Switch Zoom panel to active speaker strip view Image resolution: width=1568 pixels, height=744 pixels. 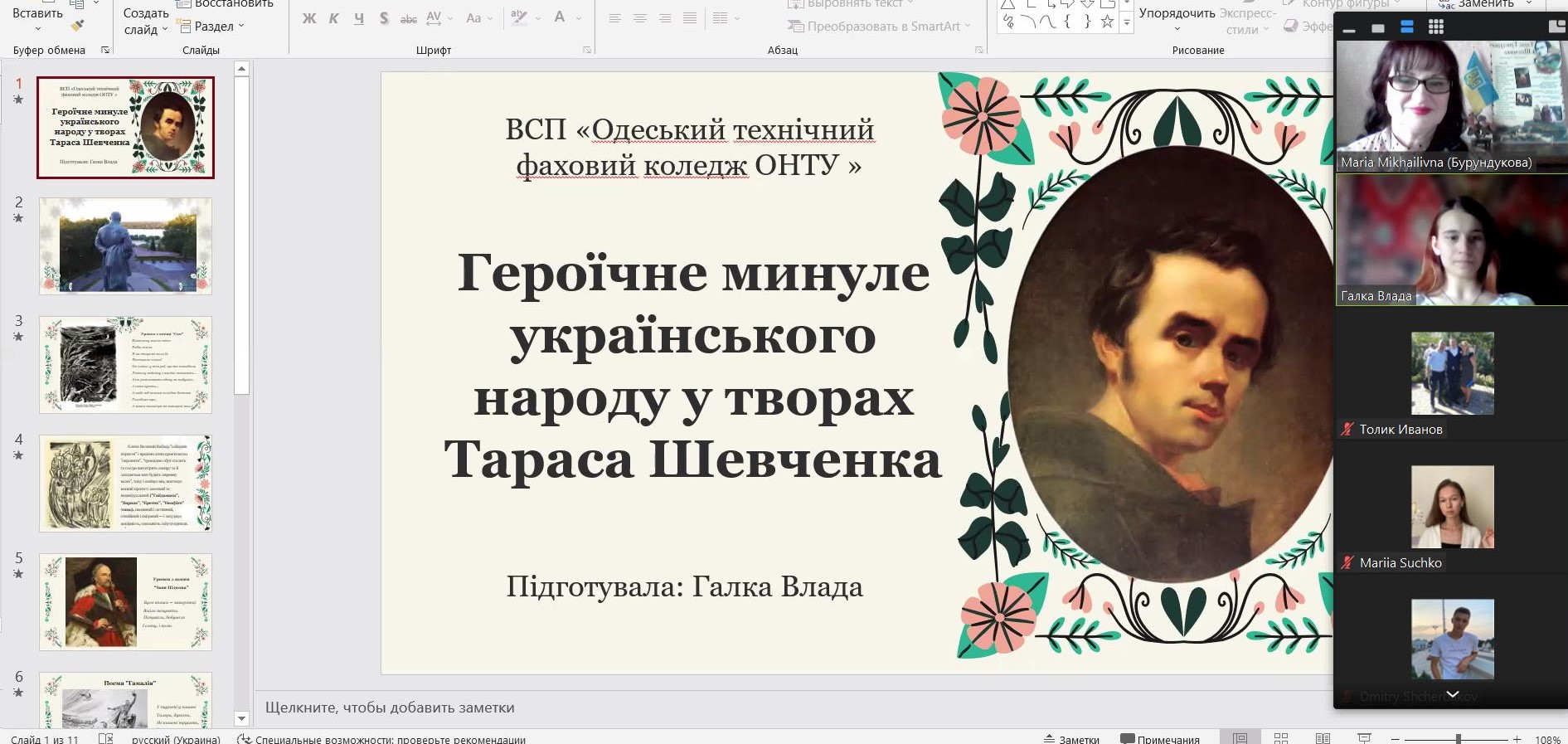(x=1407, y=27)
